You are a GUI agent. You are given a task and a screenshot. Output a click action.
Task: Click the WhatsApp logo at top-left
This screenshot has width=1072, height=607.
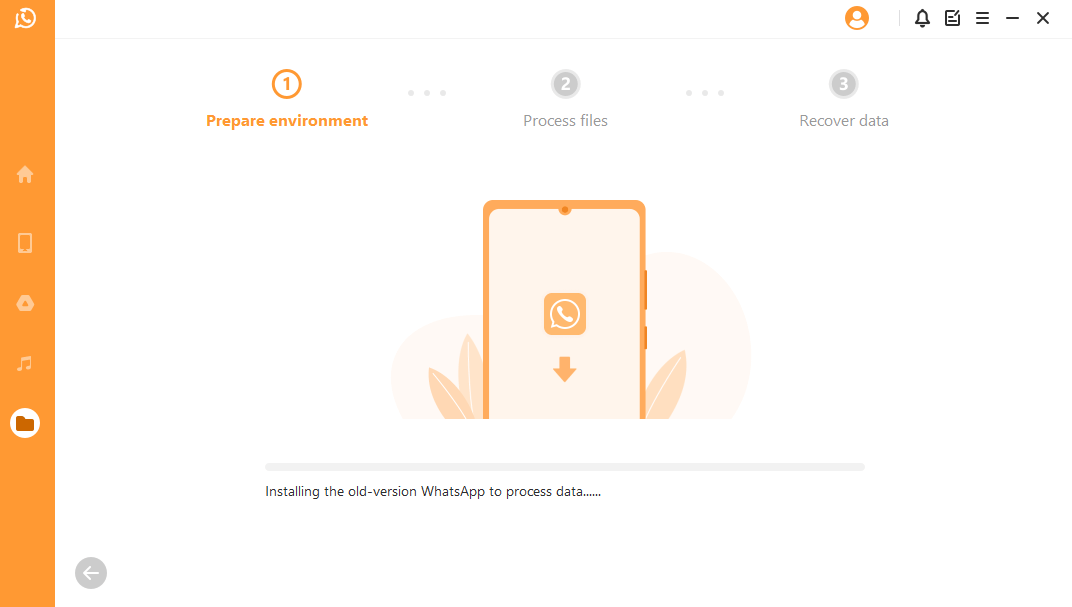pyautogui.click(x=25, y=18)
